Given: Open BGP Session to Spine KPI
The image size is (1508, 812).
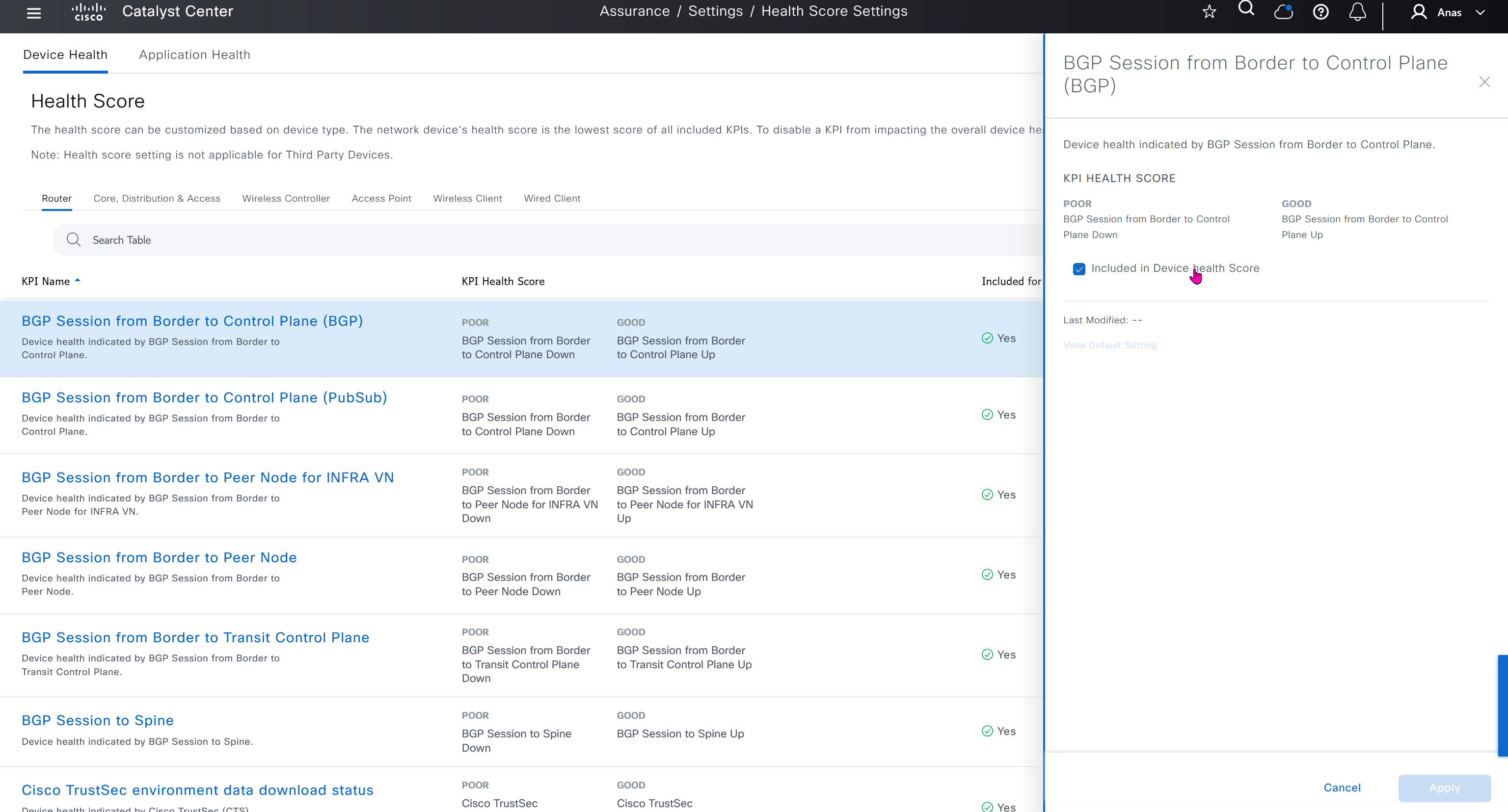Looking at the screenshot, I should 98,720.
